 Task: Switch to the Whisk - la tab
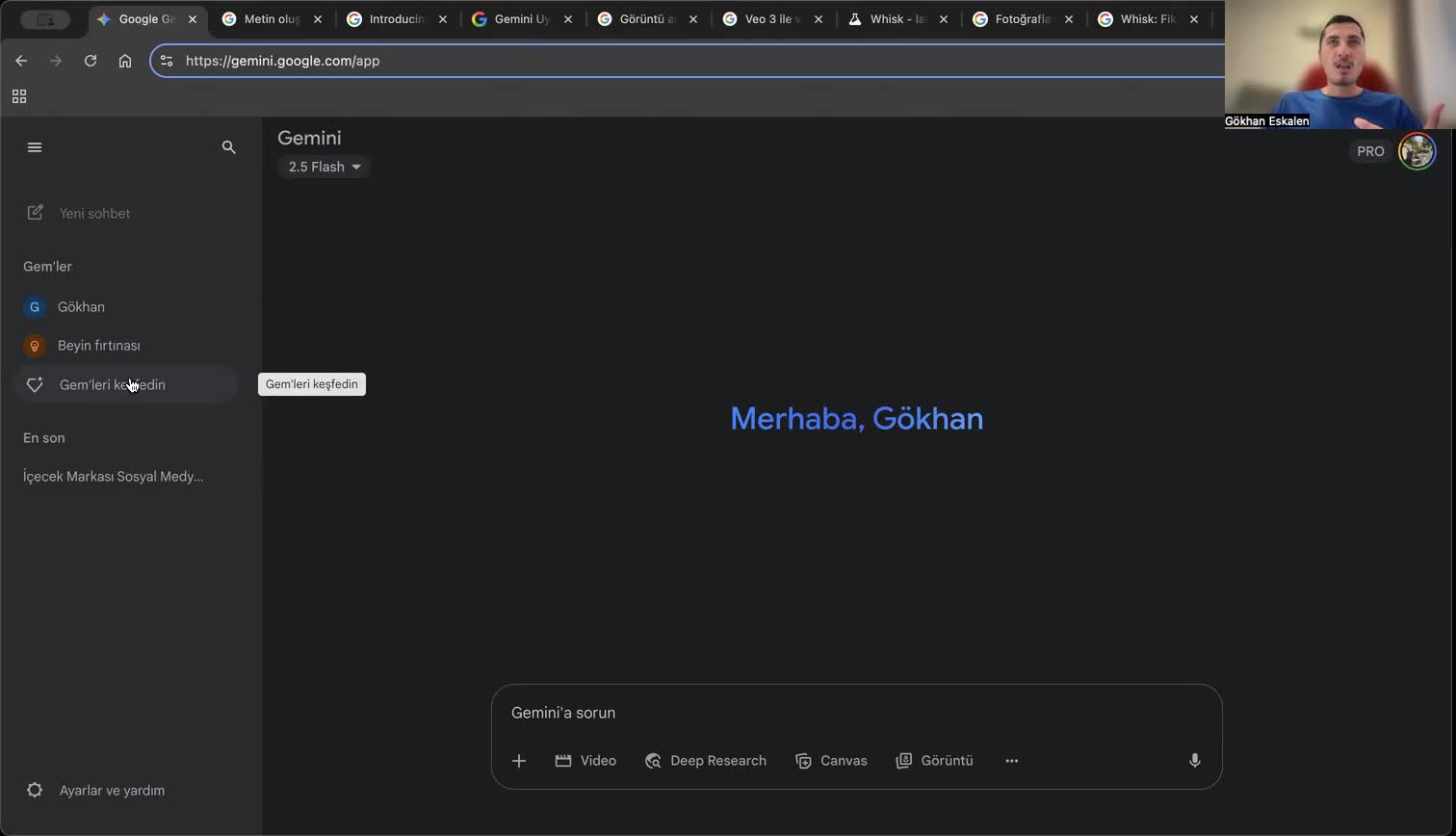point(897,19)
